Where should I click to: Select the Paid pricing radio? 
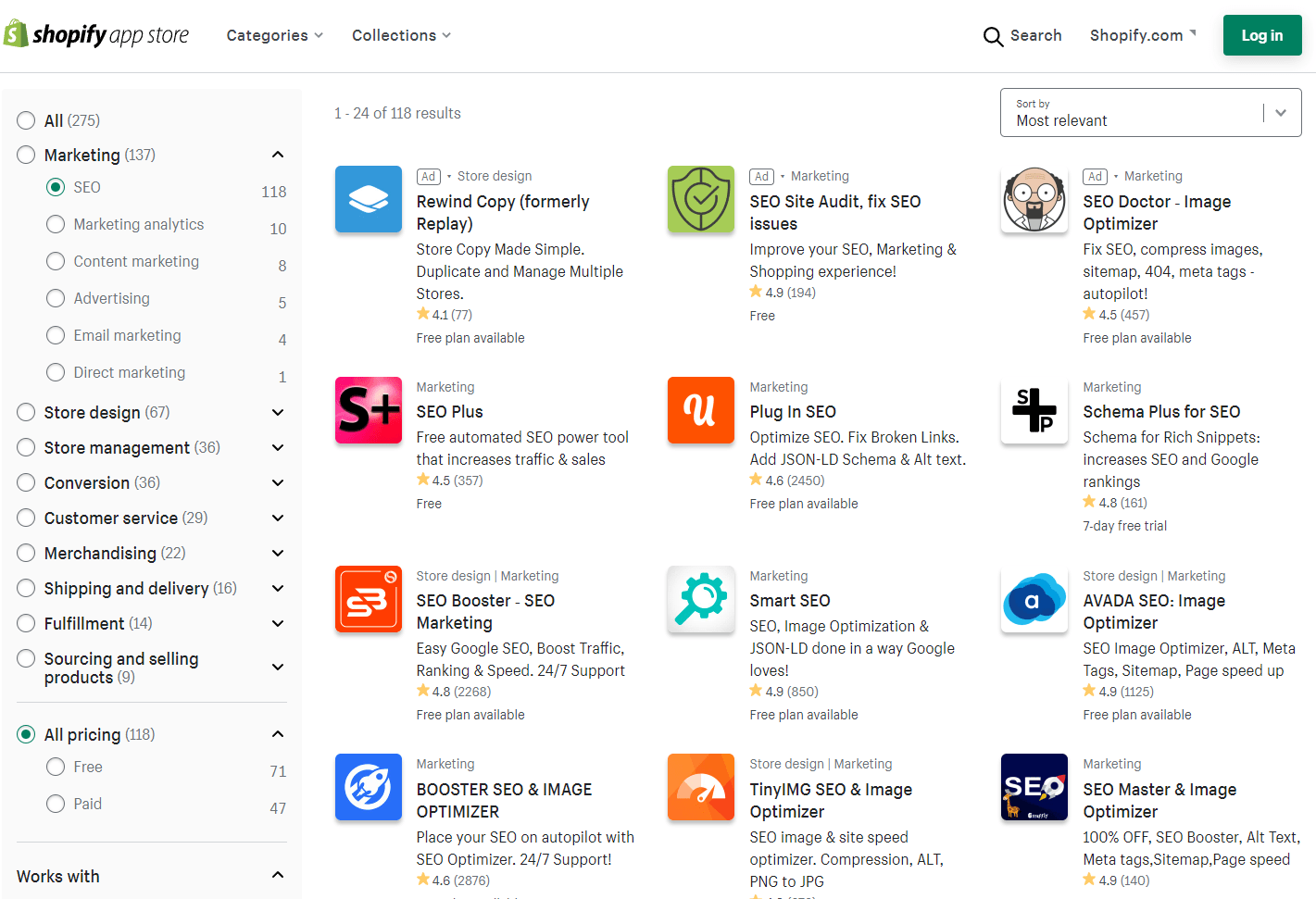(56, 804)
